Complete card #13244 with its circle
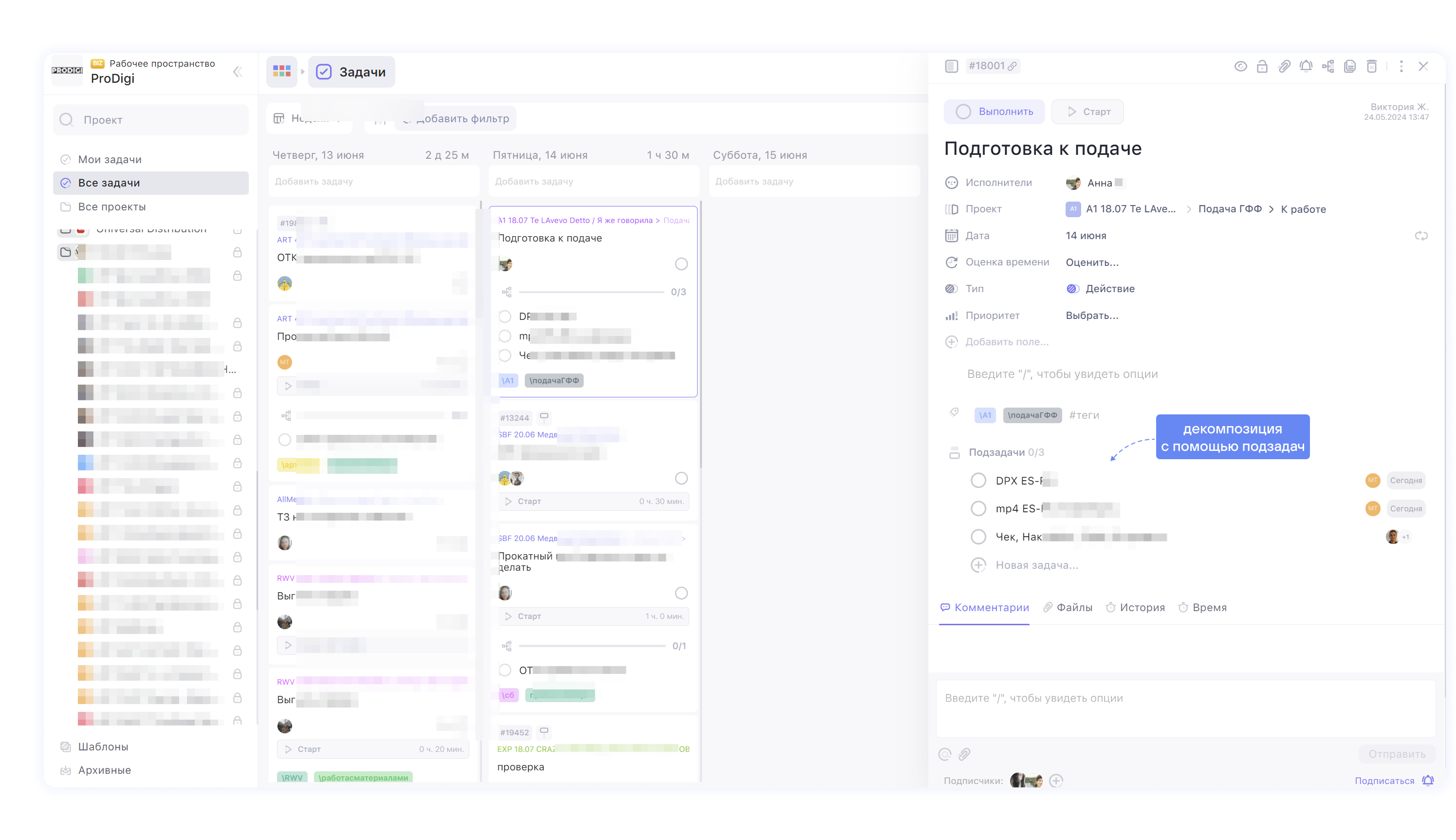The image size is (1456, 840). [681, 478]
